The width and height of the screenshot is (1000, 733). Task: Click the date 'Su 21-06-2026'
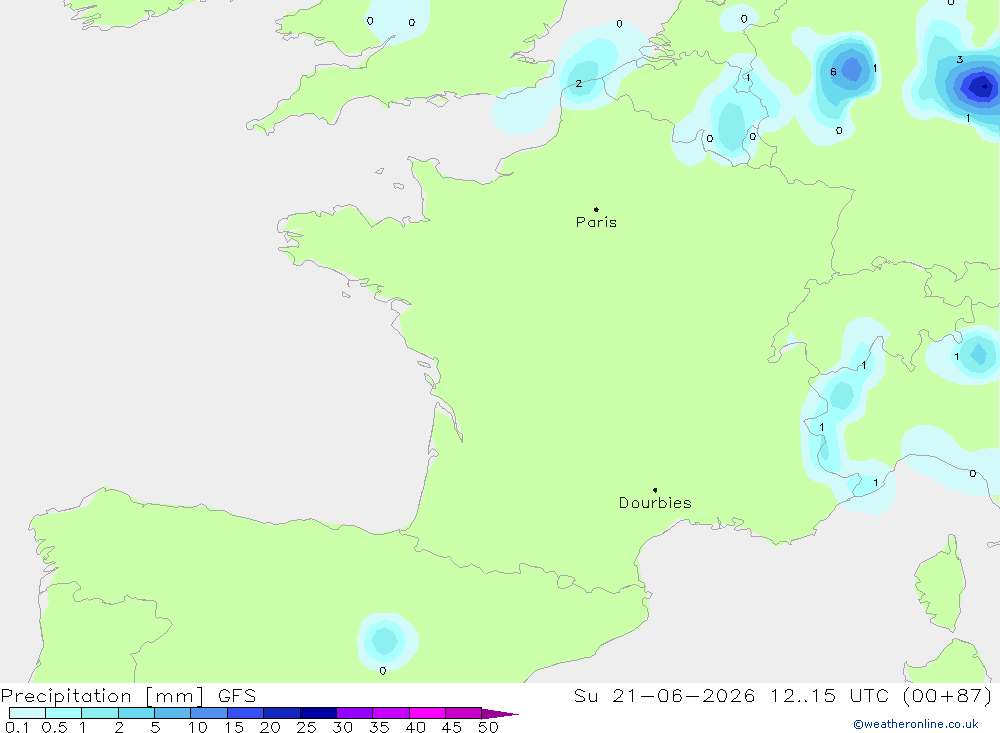pyautogui.click(x=665, y=696)
